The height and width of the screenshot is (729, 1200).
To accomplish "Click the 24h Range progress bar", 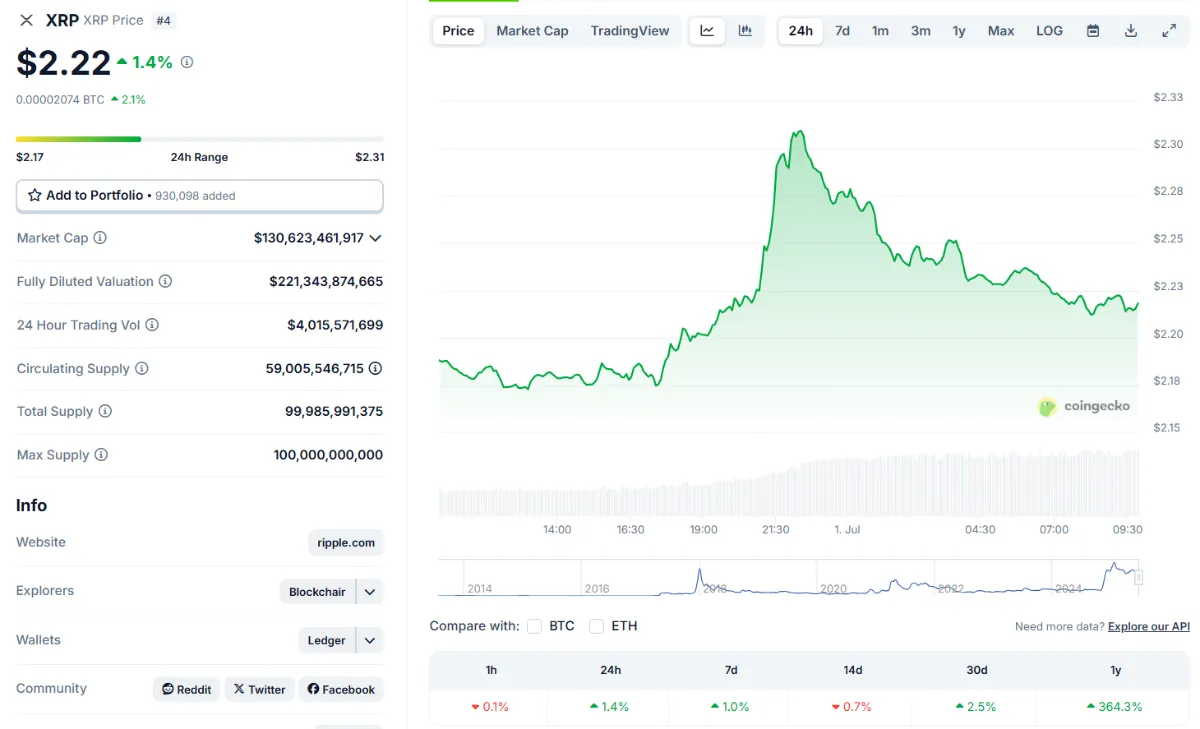I will coord(200,139).
